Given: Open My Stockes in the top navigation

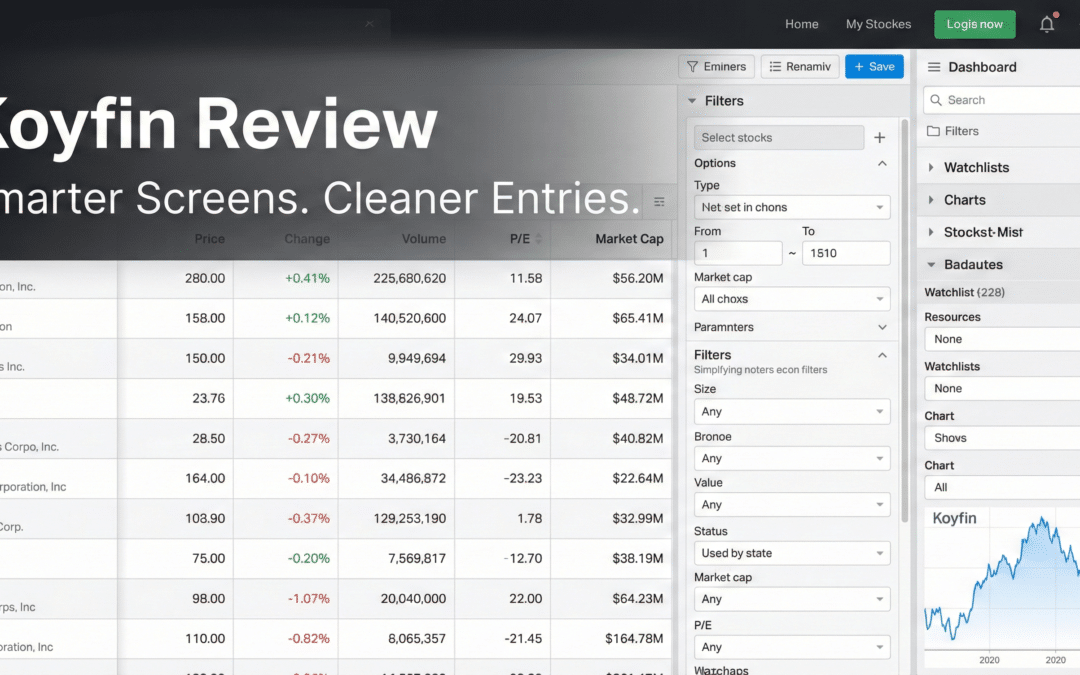Looking at the screenshot, I should click(x=878, y=24).
